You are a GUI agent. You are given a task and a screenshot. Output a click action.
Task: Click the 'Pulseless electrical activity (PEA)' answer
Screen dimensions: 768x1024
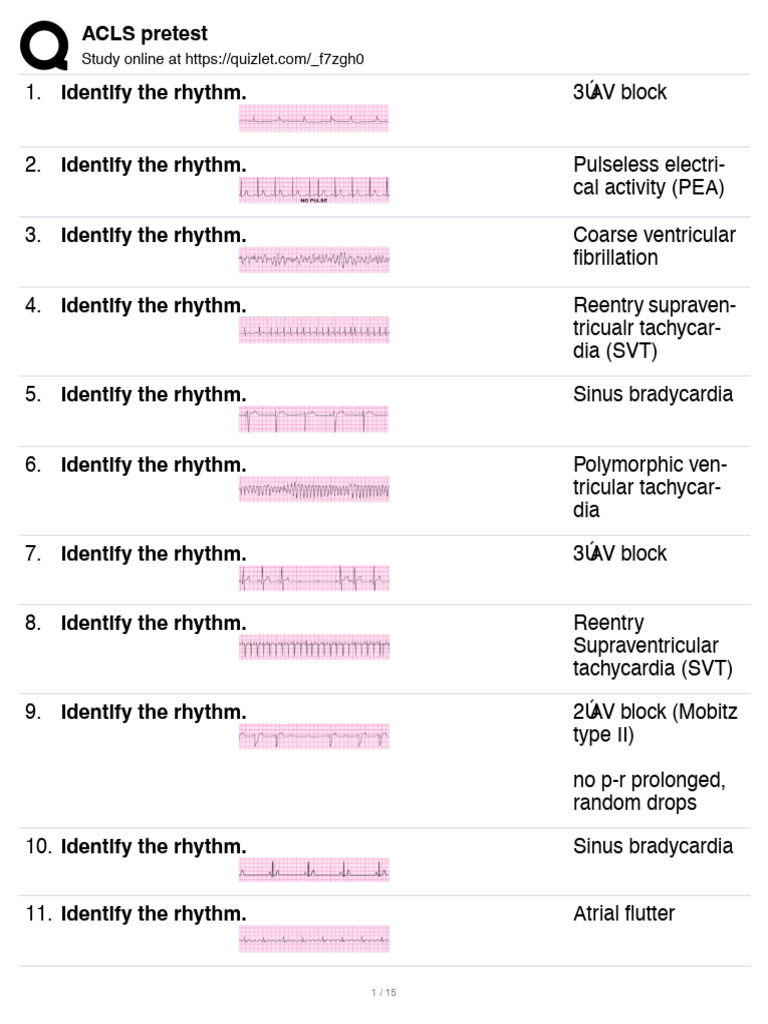pos(649,176)
